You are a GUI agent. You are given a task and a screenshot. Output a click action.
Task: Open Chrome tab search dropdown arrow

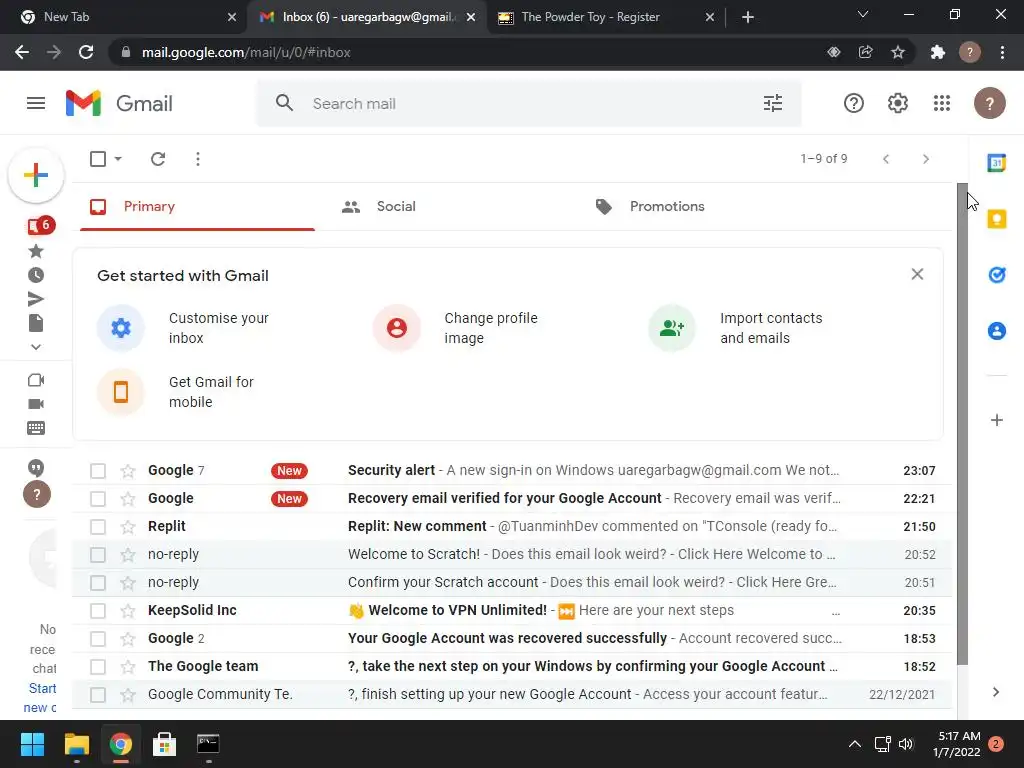tap(863, 14)
